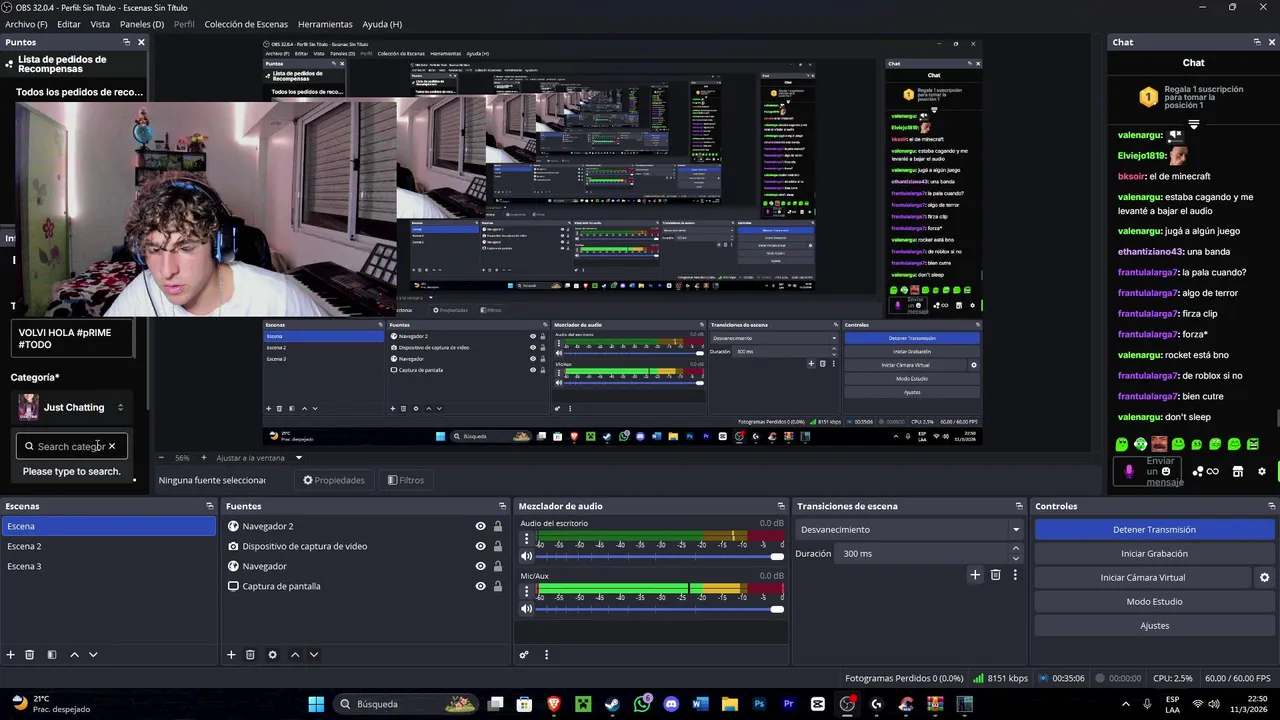Open the Archivo menu

(x=26, y=24)
